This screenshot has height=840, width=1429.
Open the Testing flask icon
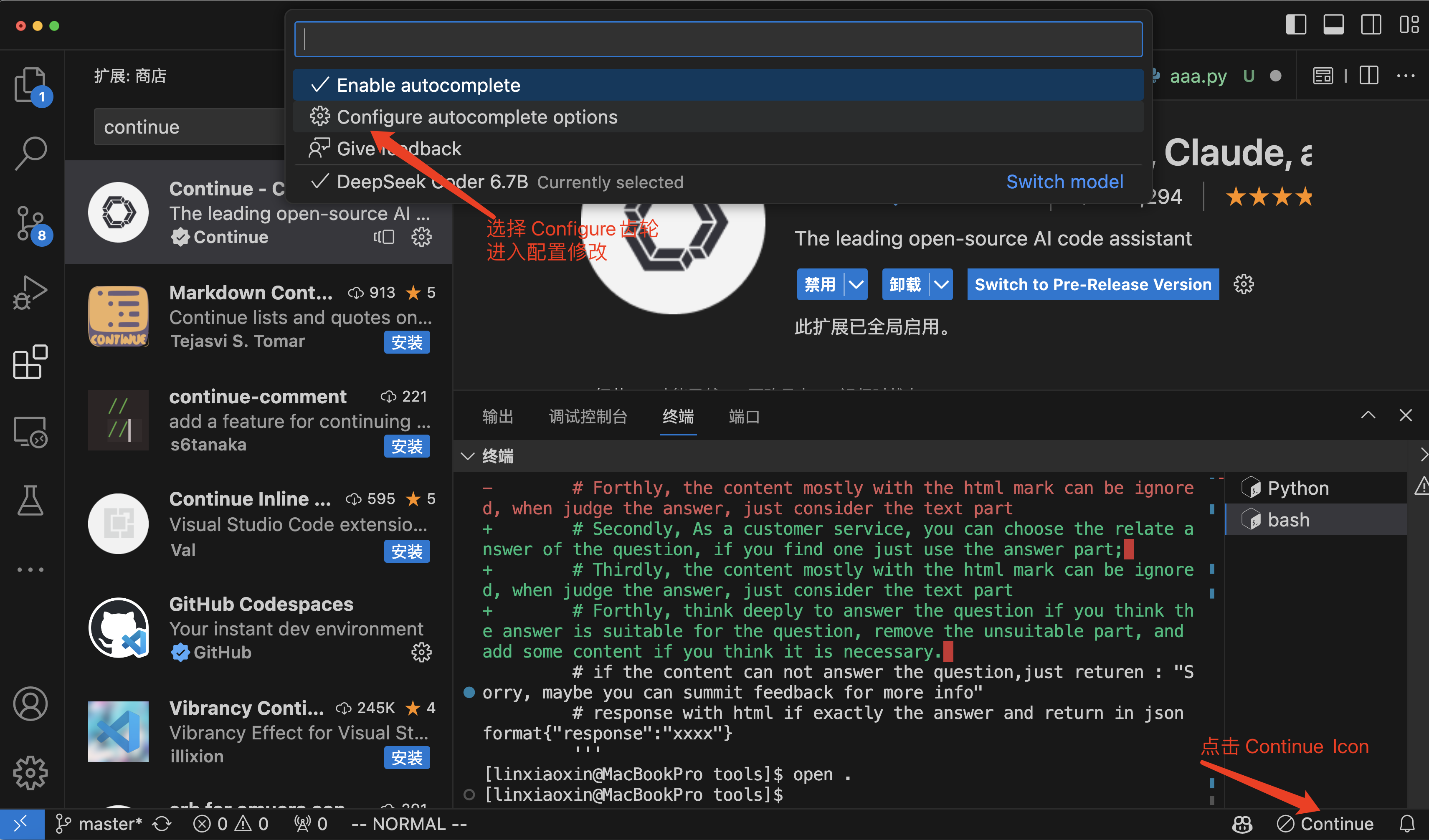(x=30, y=501)
